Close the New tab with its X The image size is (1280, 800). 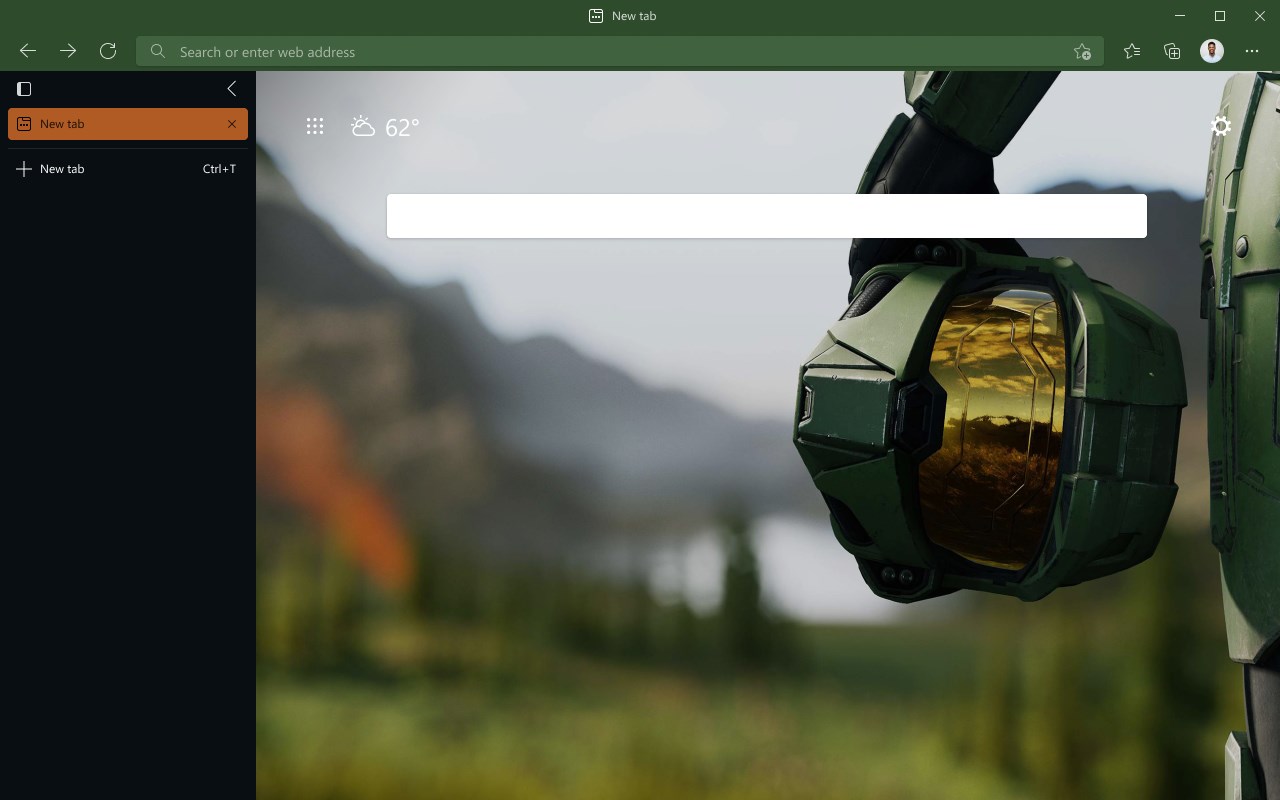(x=232, y=124)
